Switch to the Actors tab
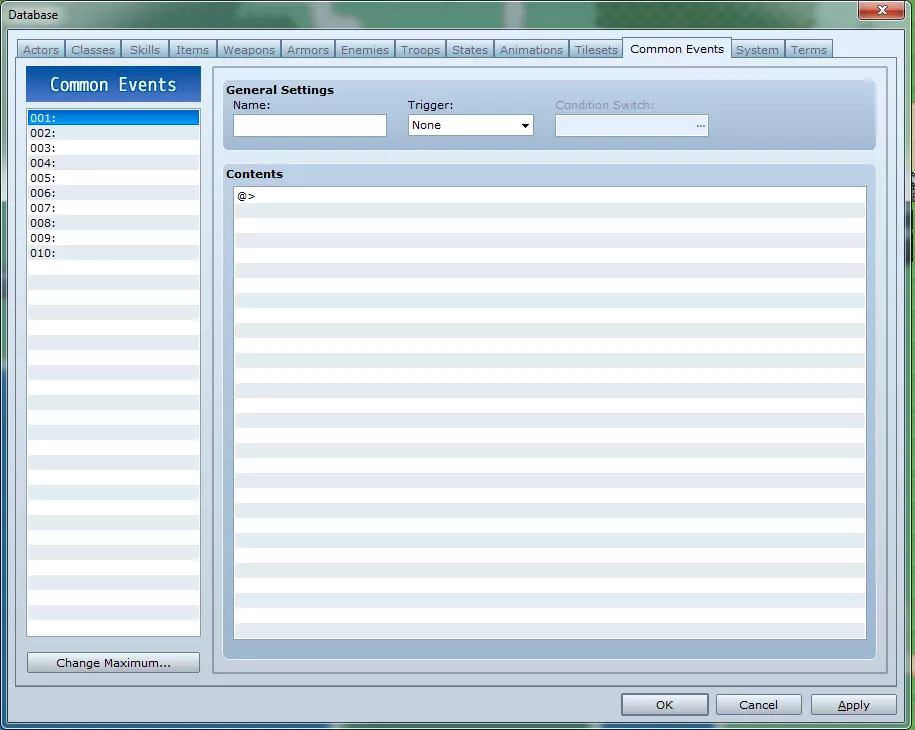 (41, 50)
